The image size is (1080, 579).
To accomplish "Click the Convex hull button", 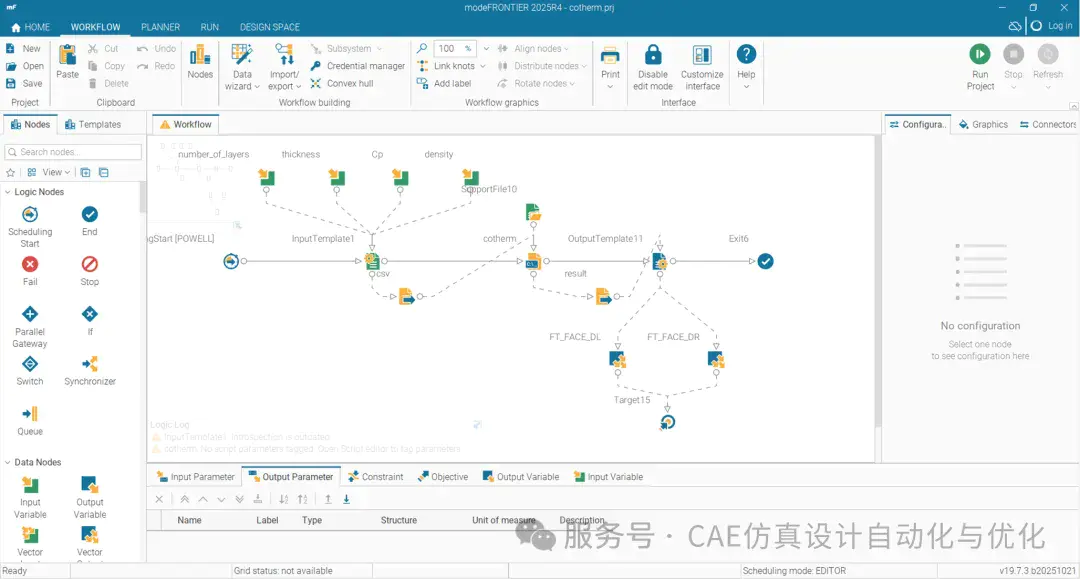I will [342, 83].
